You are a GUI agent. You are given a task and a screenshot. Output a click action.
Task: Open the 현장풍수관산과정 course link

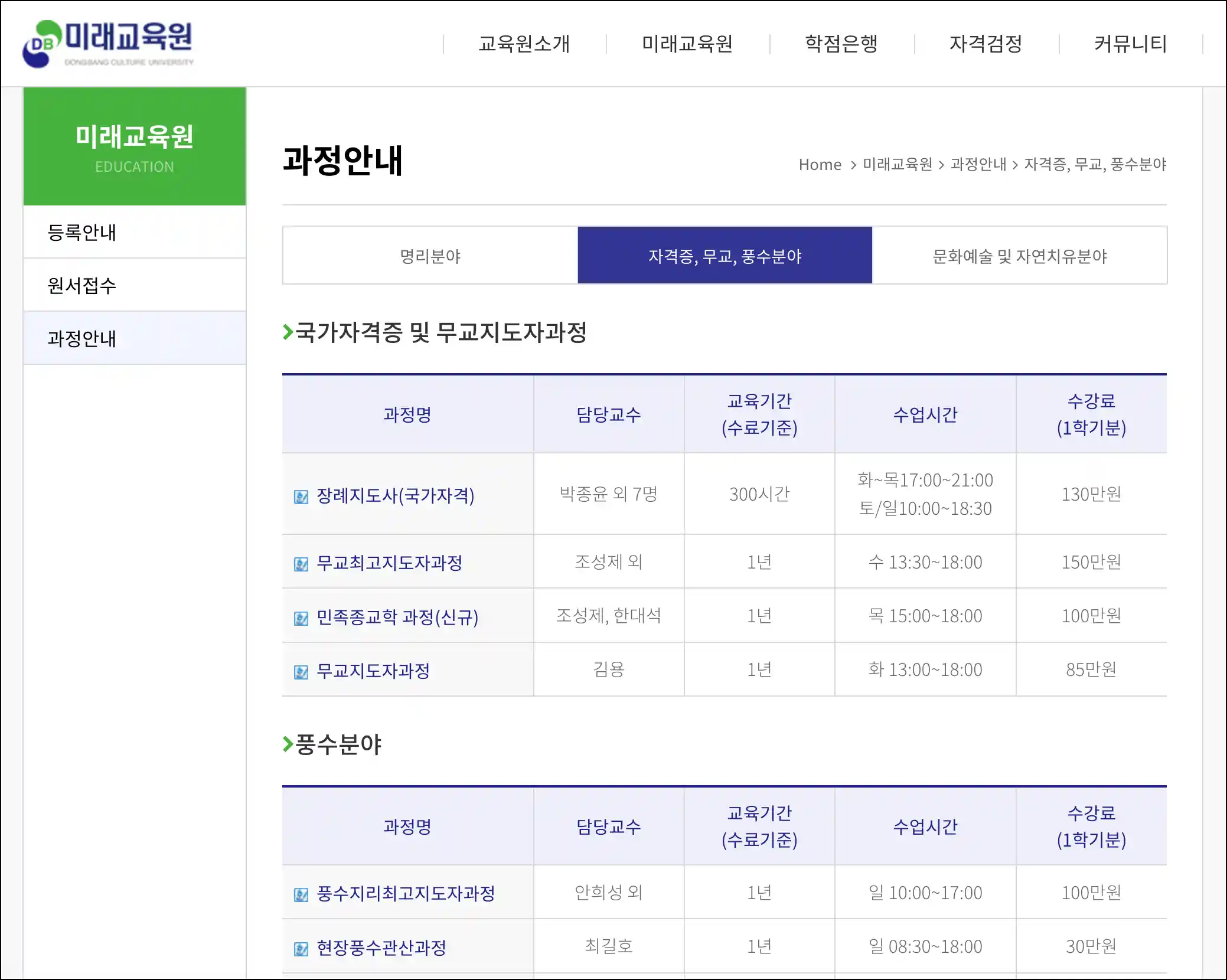[381, 948]
